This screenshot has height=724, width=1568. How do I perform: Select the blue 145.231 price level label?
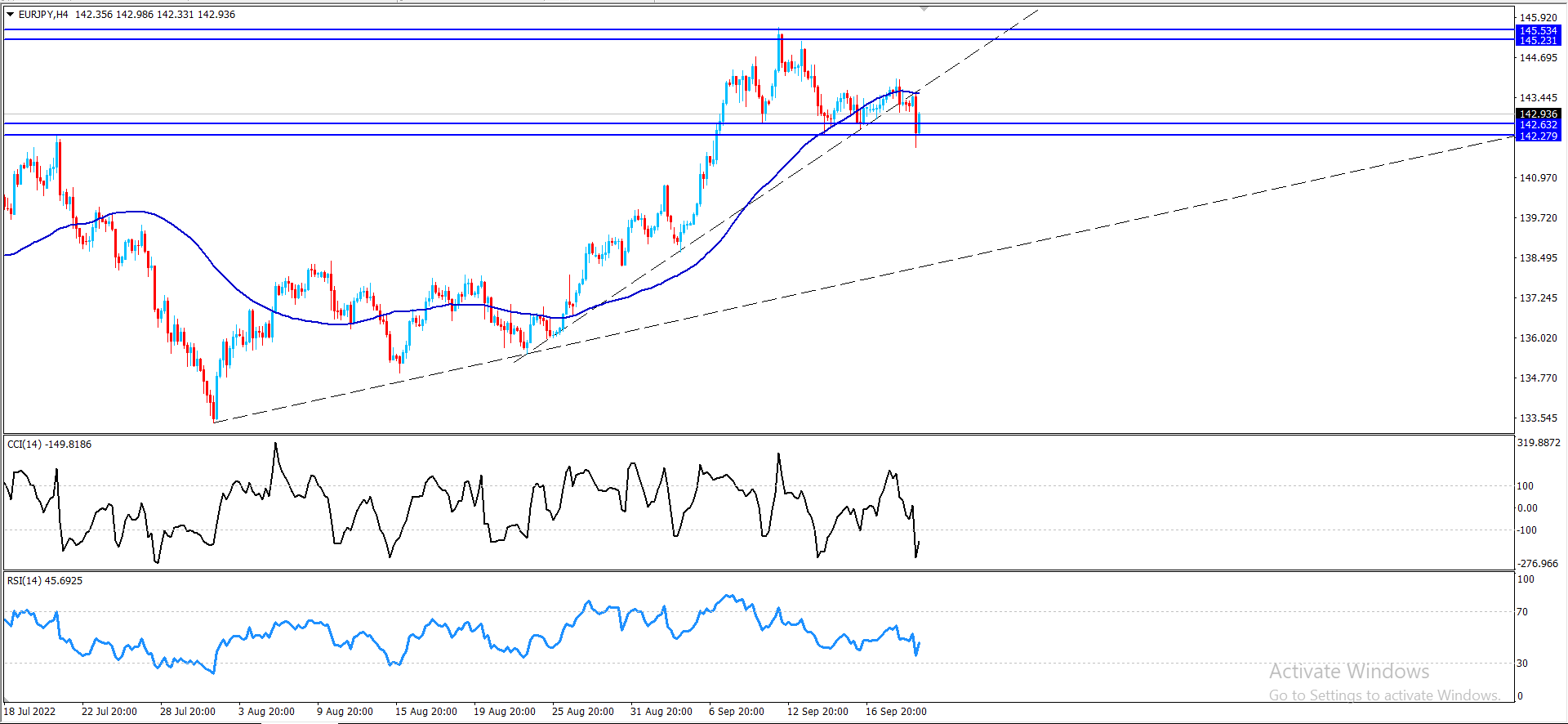[x=1538, y=41]
